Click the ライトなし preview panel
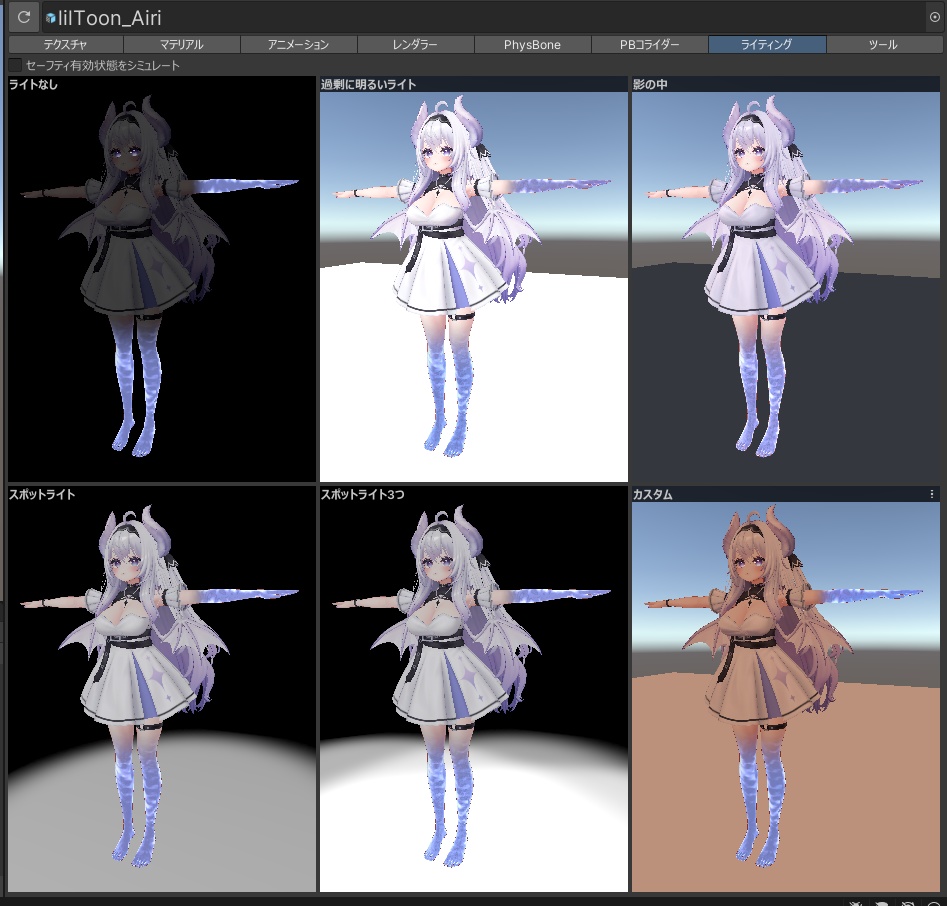This screenshot has height=906, width=947. pos(160,280)
